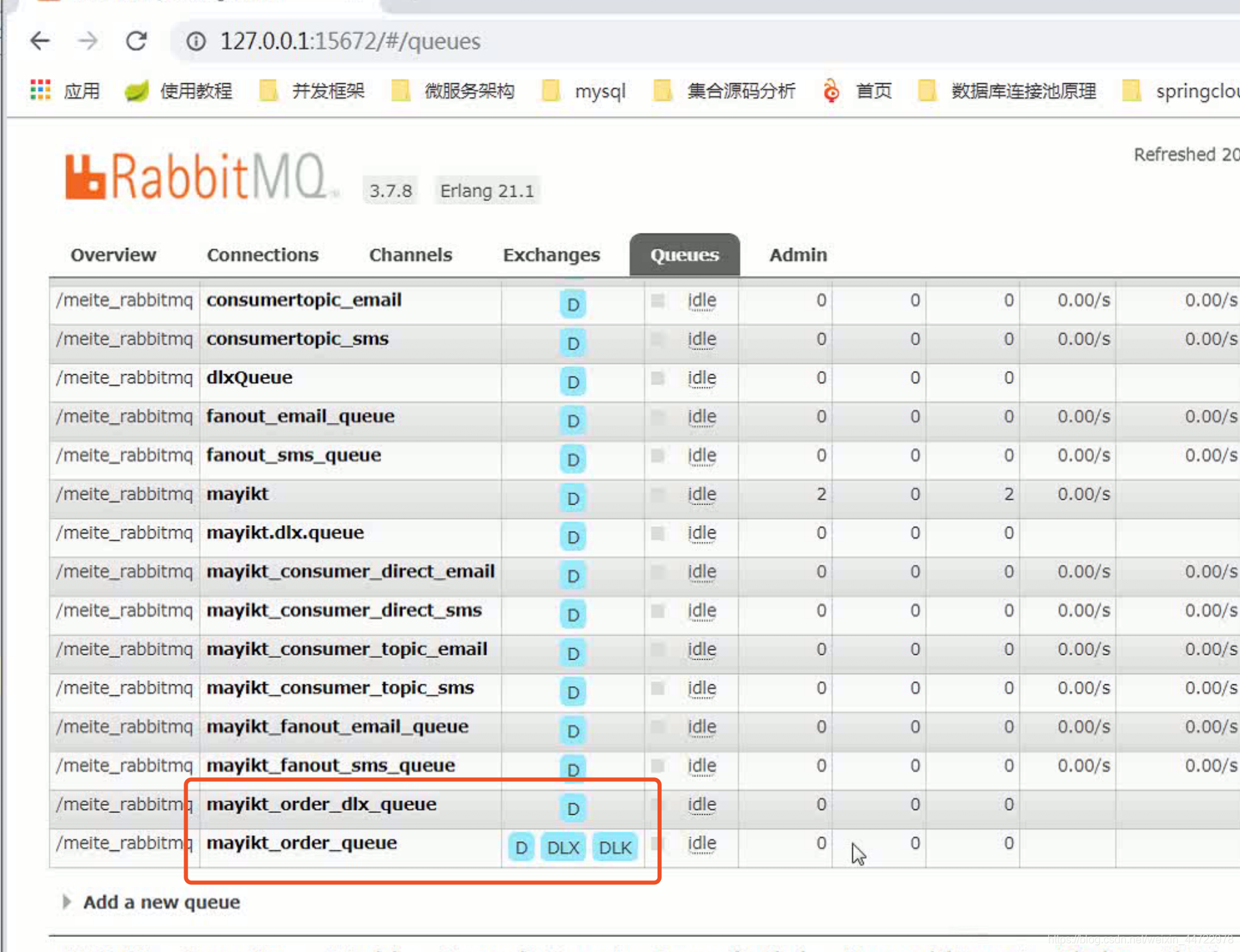Switch to the Channels tab

[410, 255]
